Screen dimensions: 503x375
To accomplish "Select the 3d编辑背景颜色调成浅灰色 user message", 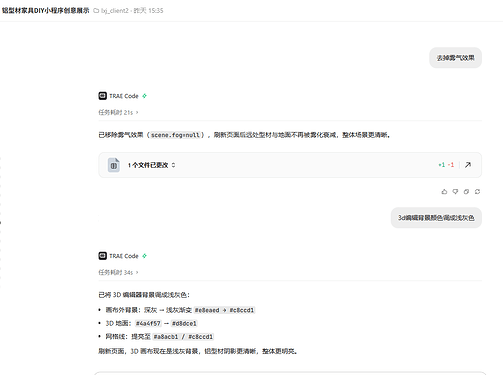I will (x=436, y=218).
